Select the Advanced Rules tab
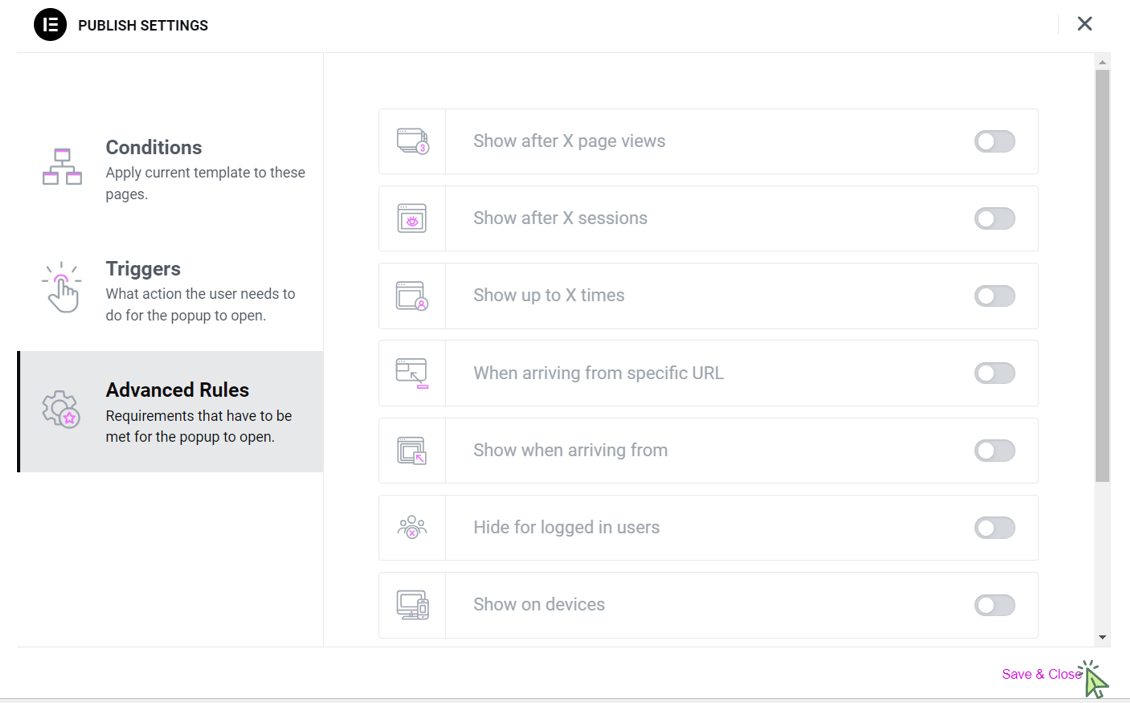1130x703 pixels. tap(170, 412)
